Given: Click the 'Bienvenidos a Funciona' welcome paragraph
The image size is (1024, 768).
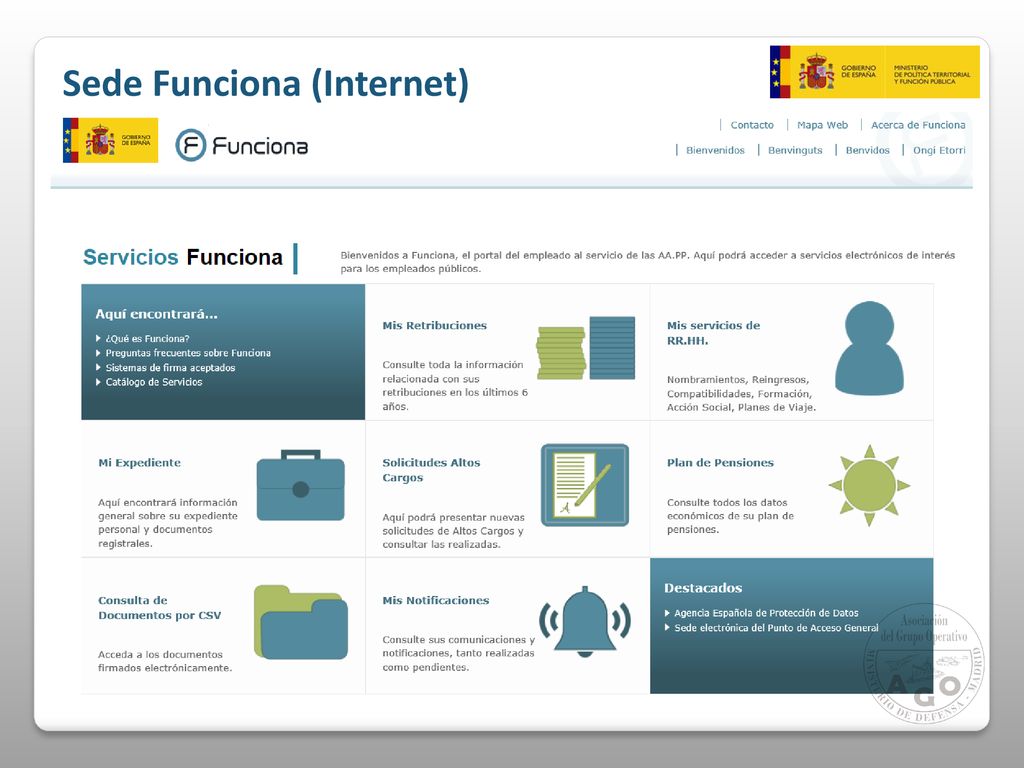Looking at the screenshot, I should [x=647, y=262].
